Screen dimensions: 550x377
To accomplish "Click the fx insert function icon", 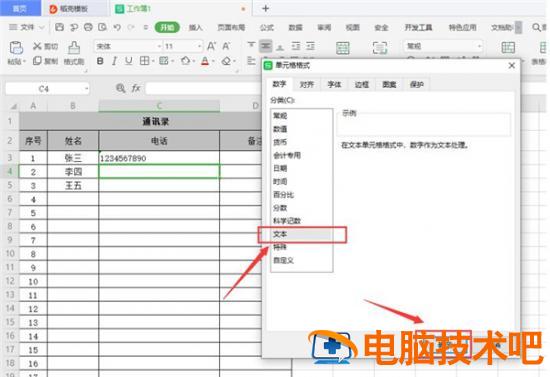I will (x=136, y=88).
